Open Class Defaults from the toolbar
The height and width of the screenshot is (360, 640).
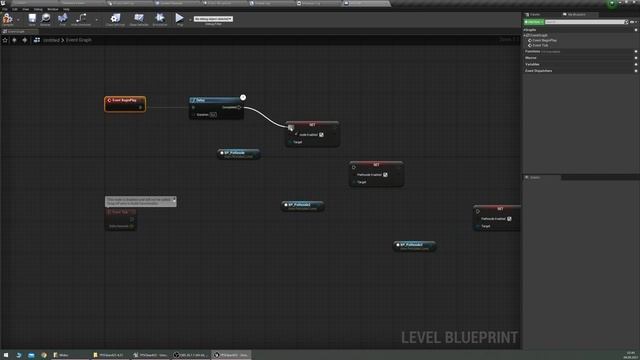pos(139,19)
